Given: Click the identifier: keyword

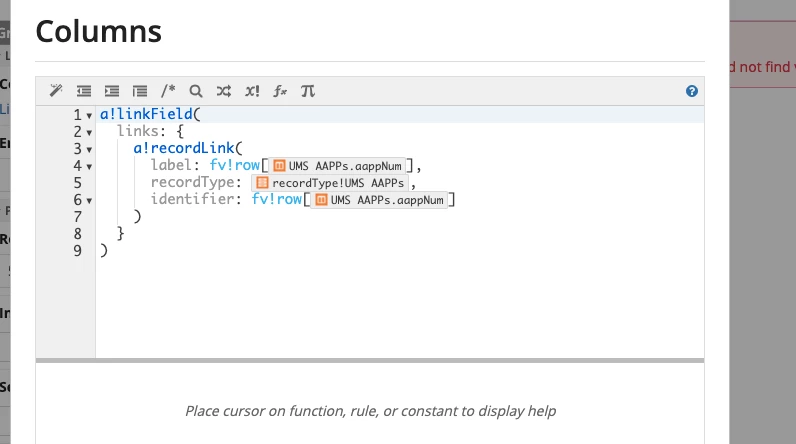Looking at the screenshot, I should [196, 199].
